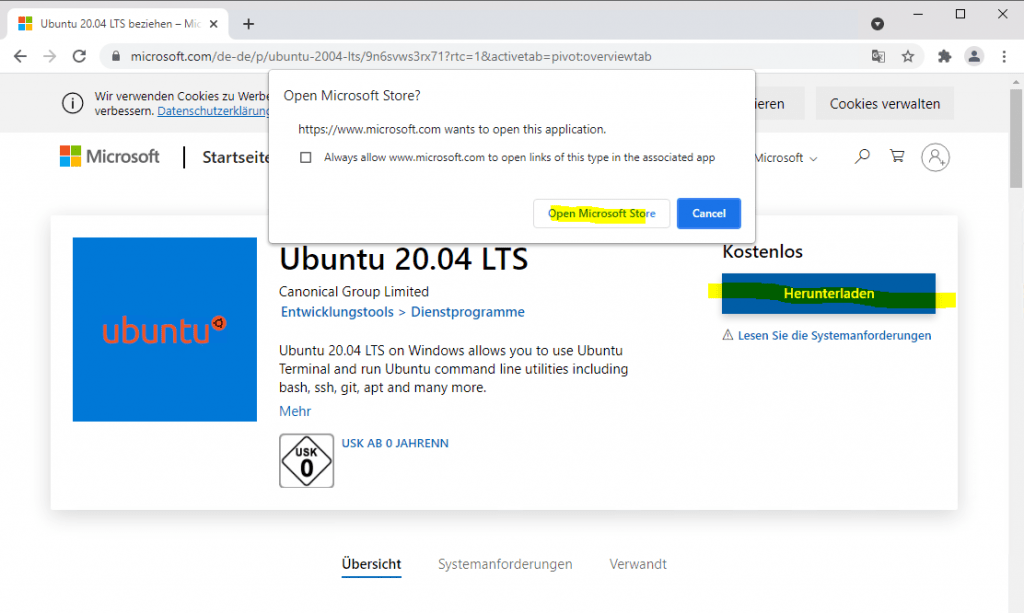Click the warning triangle icon beside Systemanforderungen
This screenshot has height=613, width=1024.
coord(728,335)
